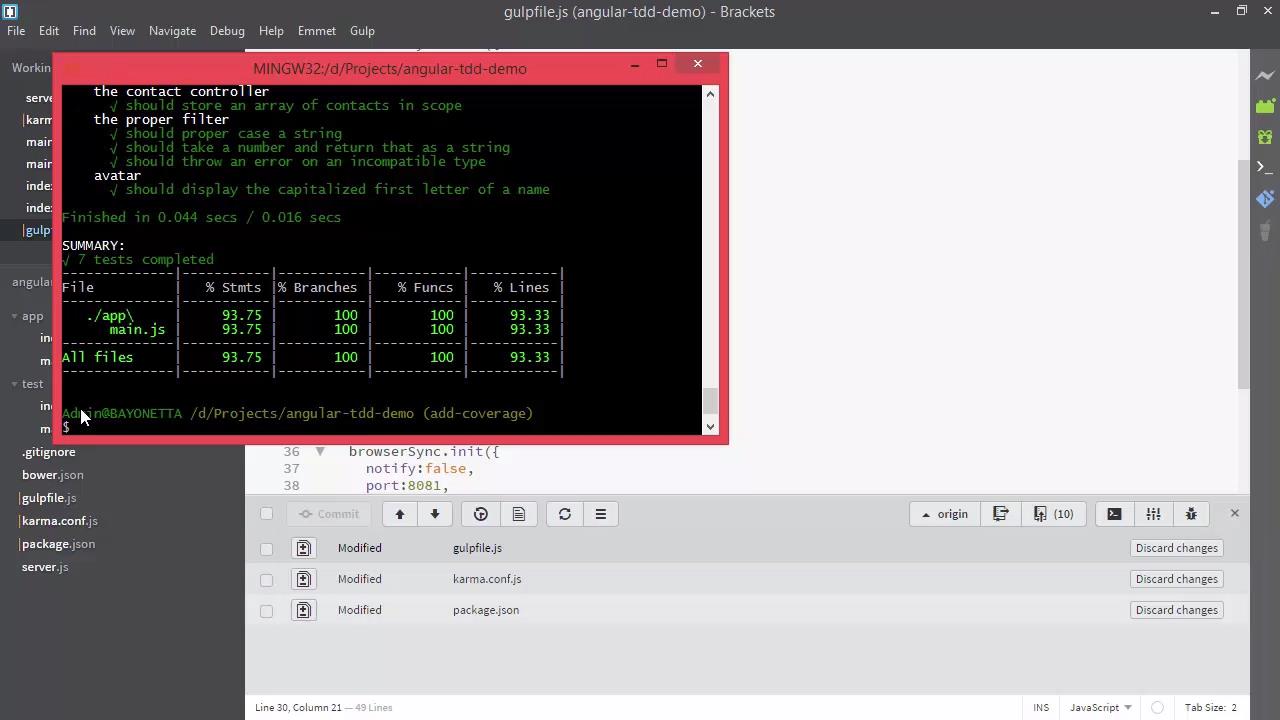1280x720 pixels.
Task: Open the origin remote dropdown
Action: tap(945, 514)
